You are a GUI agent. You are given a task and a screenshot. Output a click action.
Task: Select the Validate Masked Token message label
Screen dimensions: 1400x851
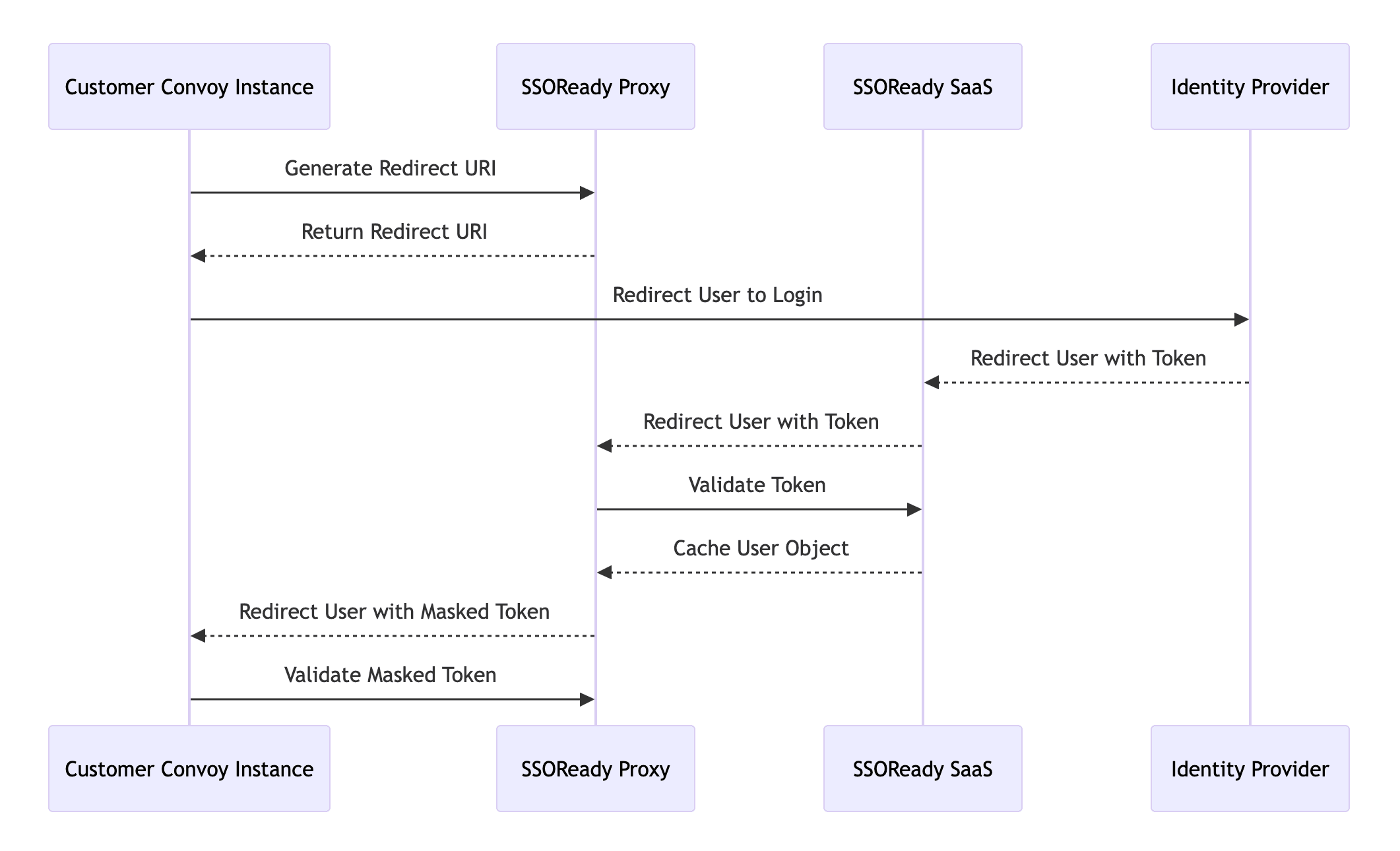point(390,675)
